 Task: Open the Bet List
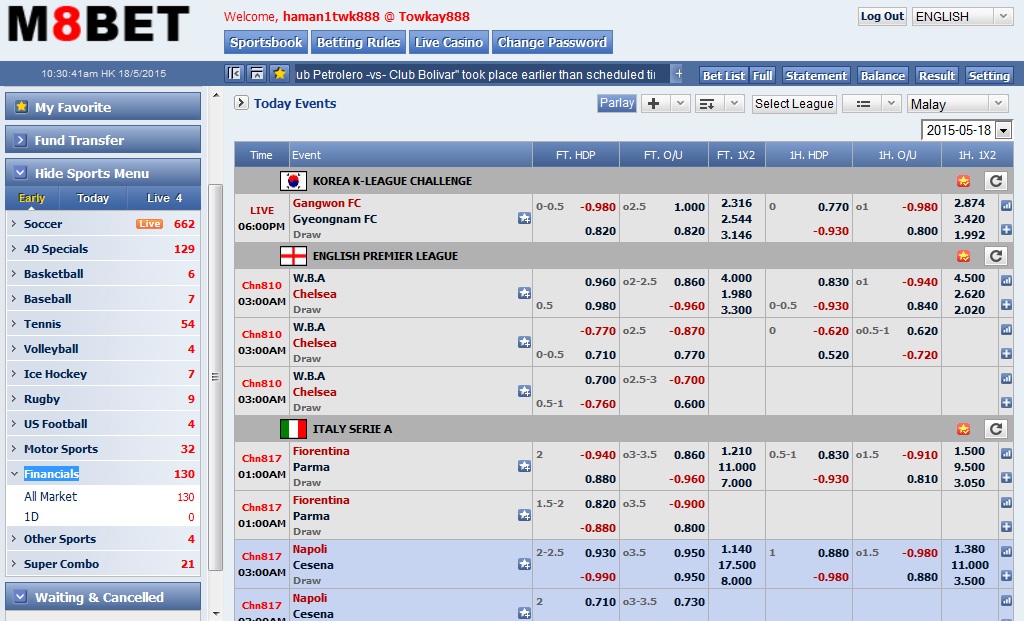[x=724, y=76]
